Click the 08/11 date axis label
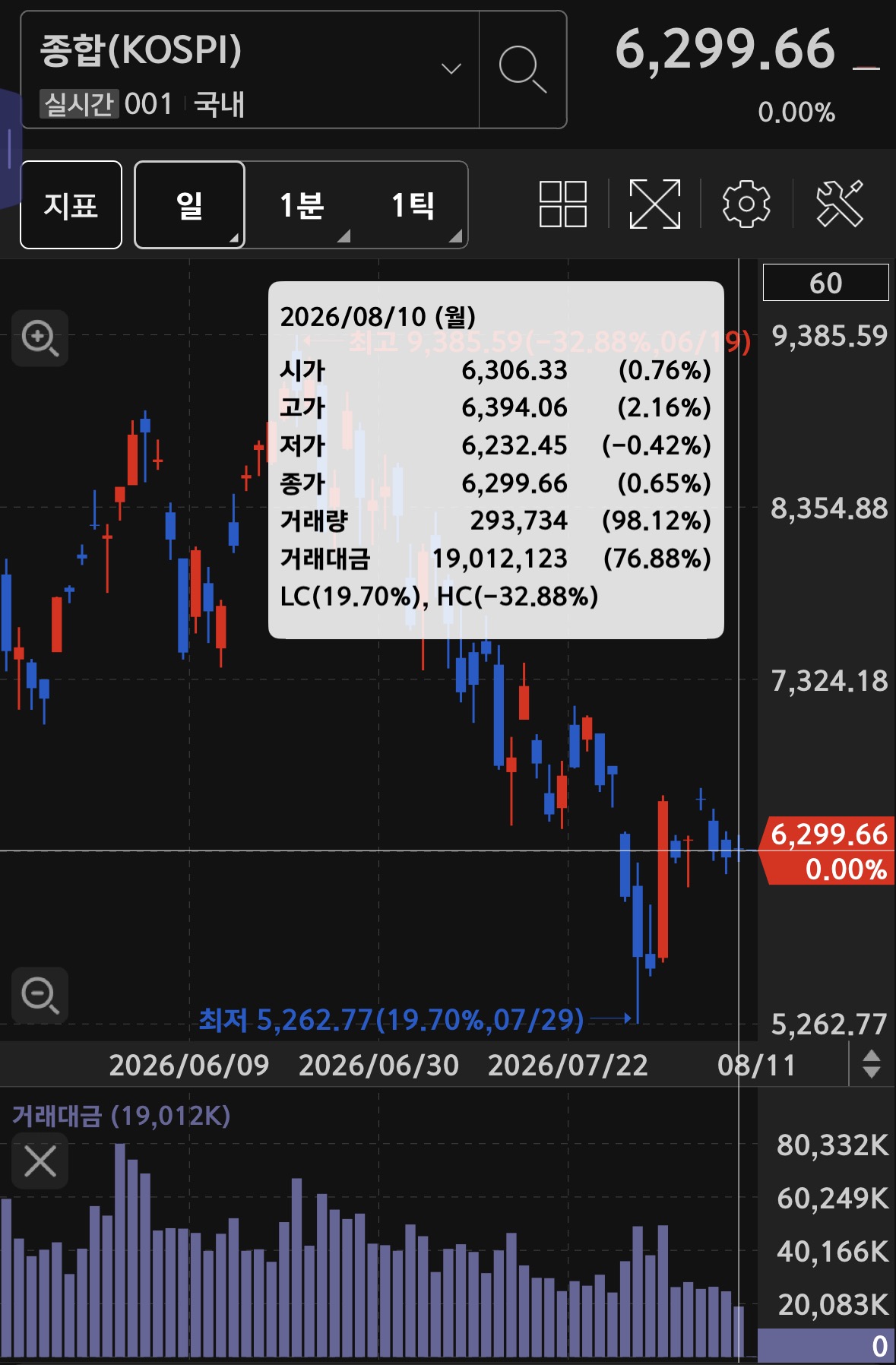 [756, 1065]
